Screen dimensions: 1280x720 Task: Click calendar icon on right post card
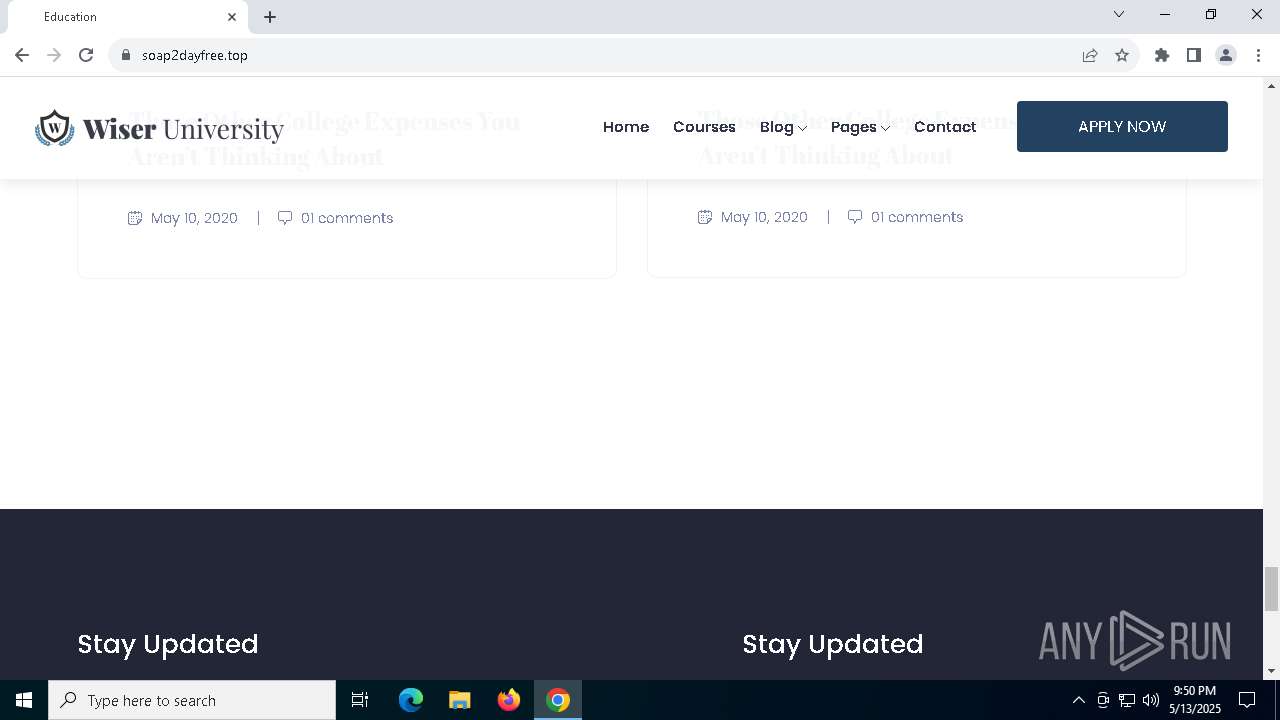click(705, 217)
